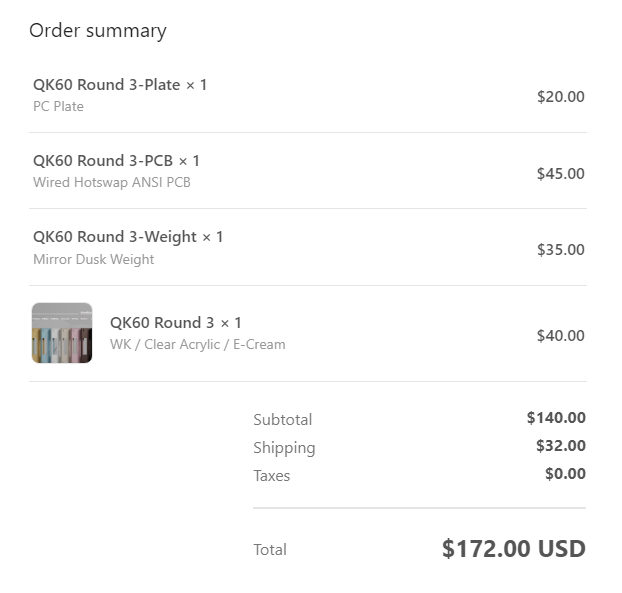Image resolution: width=622 pixels, height=593 pixels.
Task: Click the $40.00 keyboard kit price
Action: point(560,336)
